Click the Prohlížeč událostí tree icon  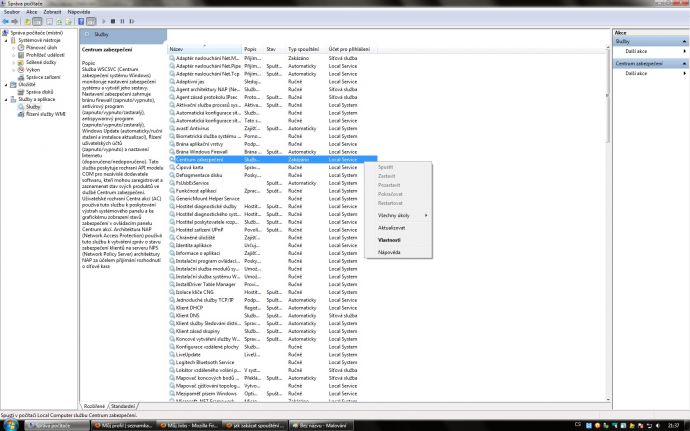[x=21, y=55]
